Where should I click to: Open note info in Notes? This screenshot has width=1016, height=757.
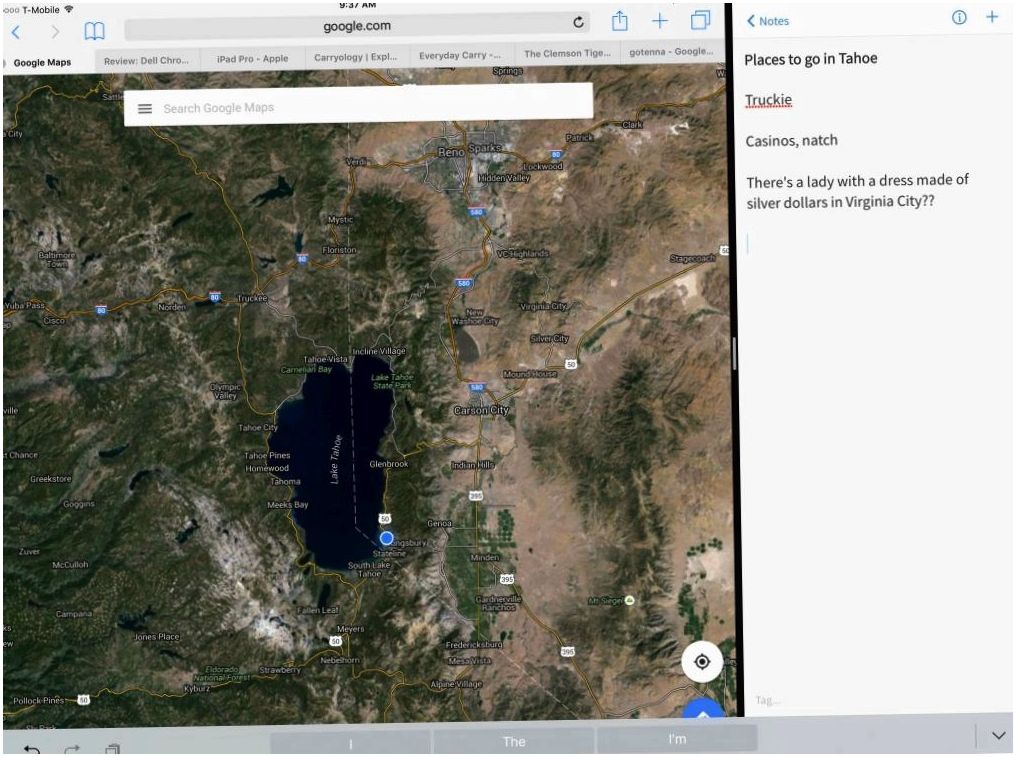(x=959, y=17)
